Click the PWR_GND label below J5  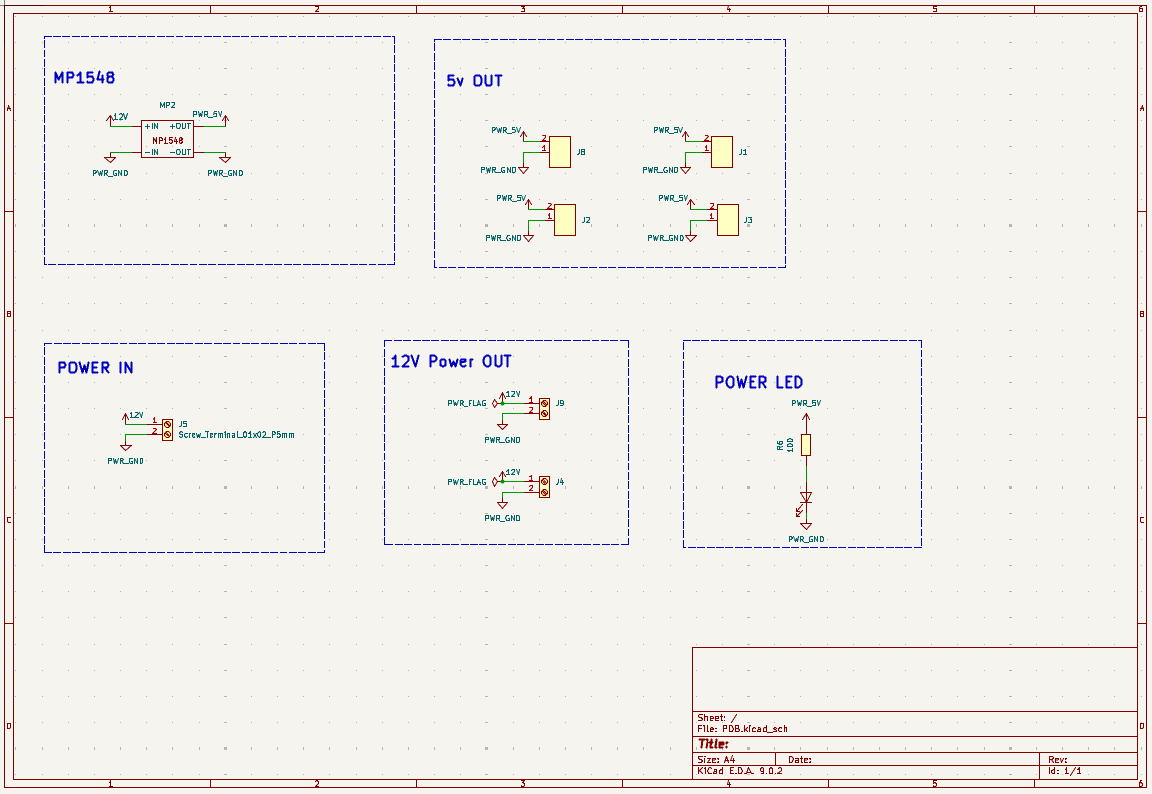pos(126,461)
